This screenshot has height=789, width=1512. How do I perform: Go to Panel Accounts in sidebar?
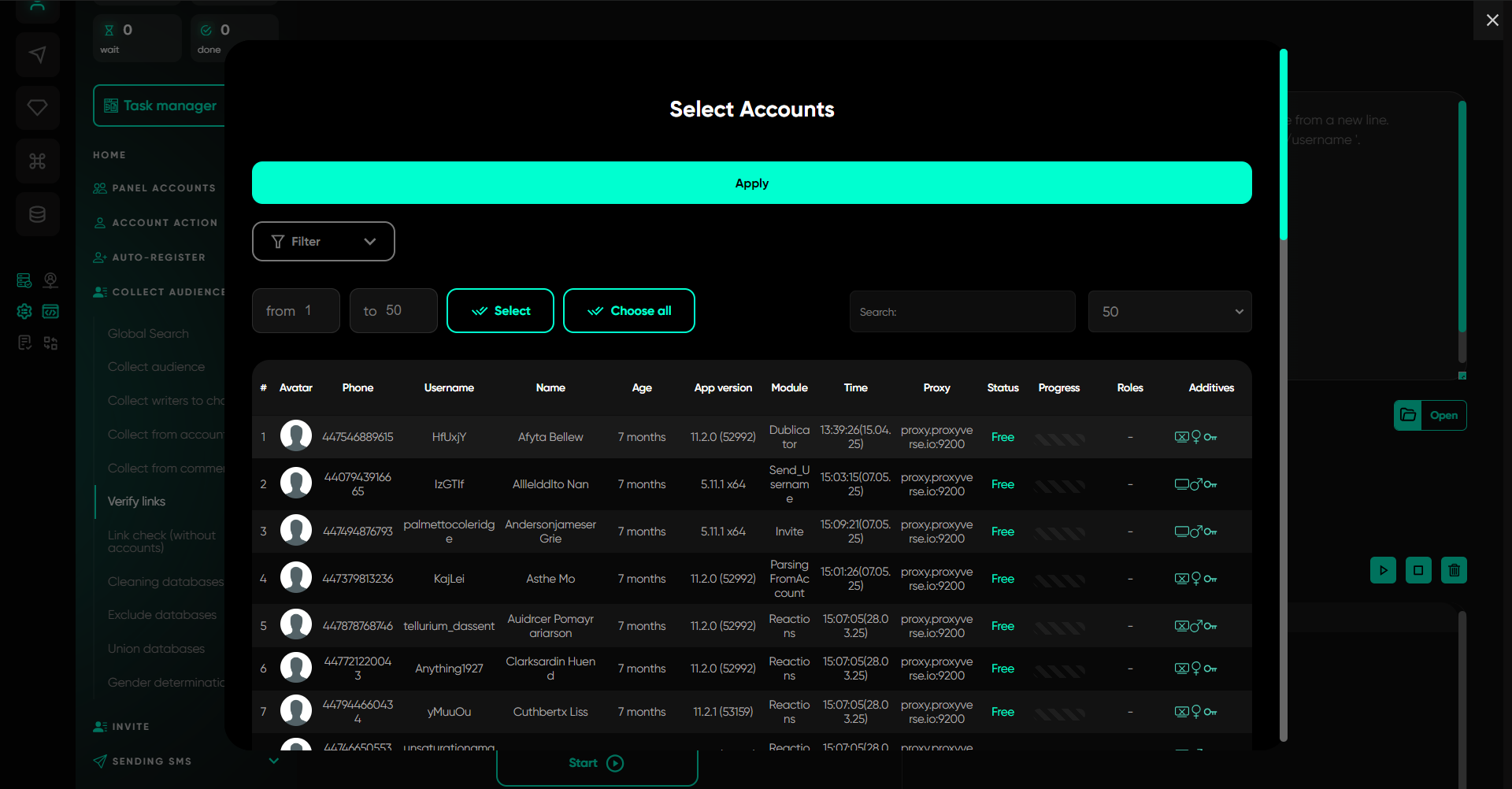[x=163, y=188]
